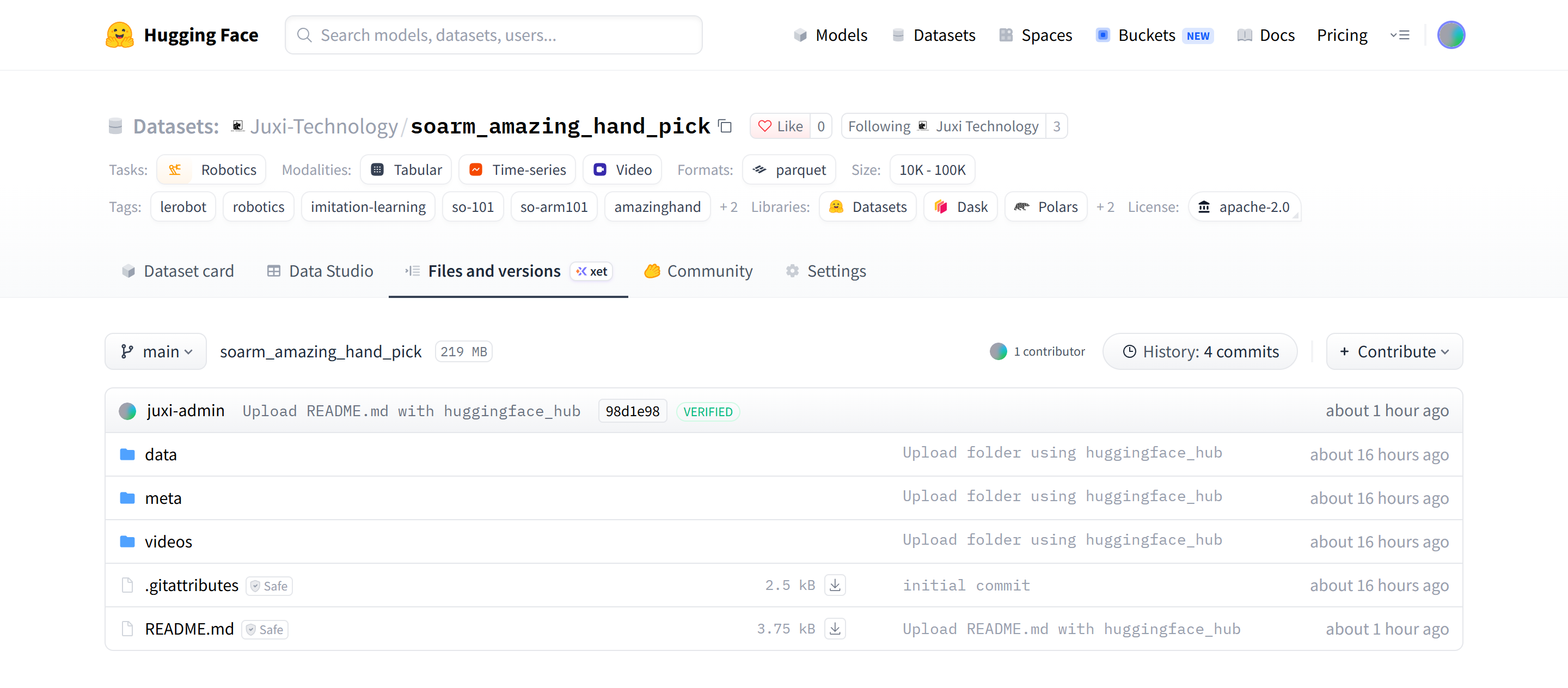
Task: Open Docs in the top navigation
Action: click(1265, 35)
